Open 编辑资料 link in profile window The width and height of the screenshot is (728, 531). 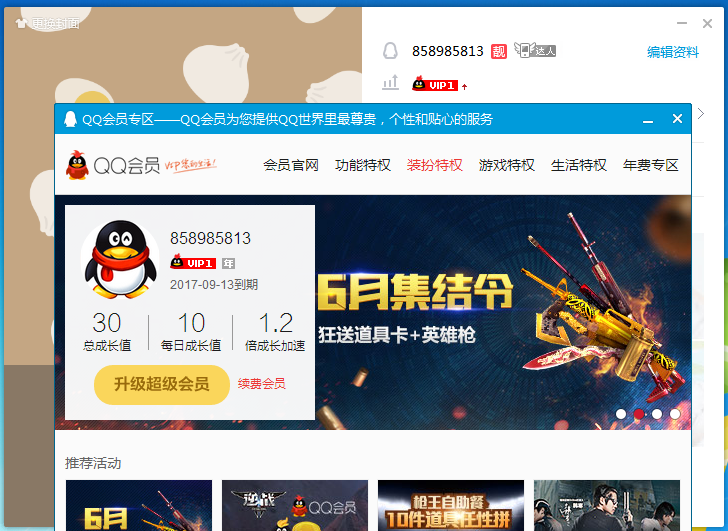(x=673, y=52)
